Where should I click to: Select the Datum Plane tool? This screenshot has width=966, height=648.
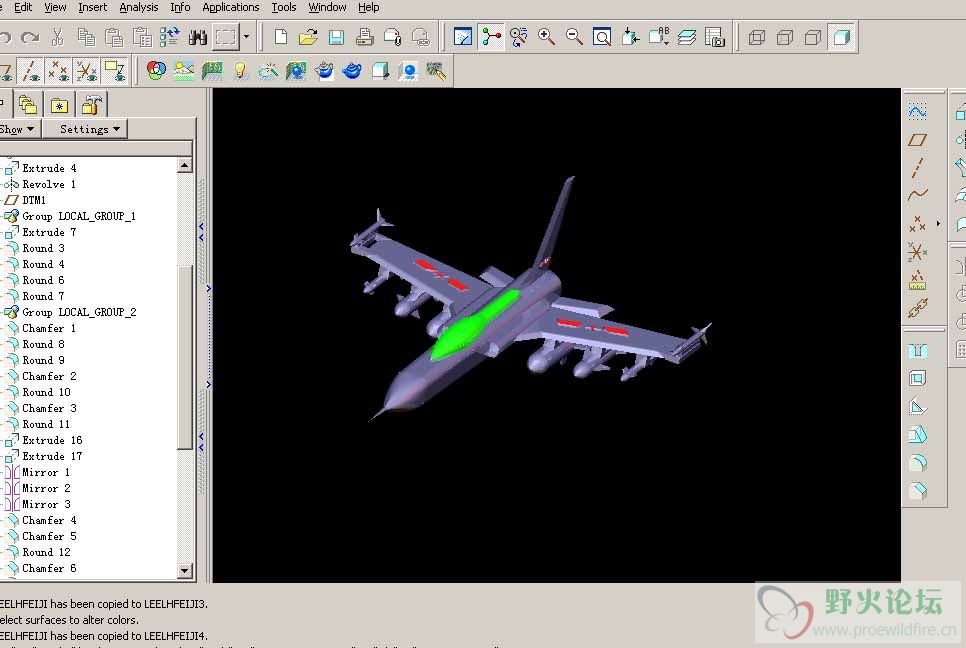coord(917,140)
